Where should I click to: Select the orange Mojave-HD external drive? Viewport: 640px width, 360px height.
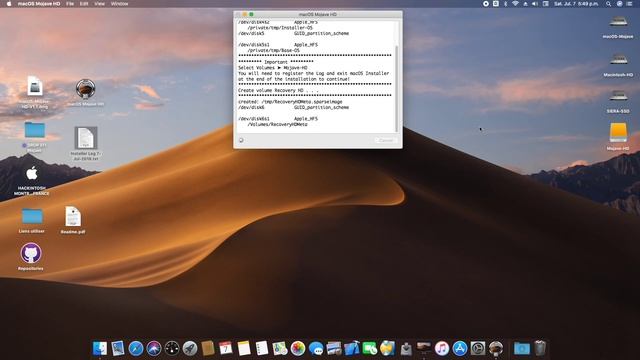coord(618,133)
